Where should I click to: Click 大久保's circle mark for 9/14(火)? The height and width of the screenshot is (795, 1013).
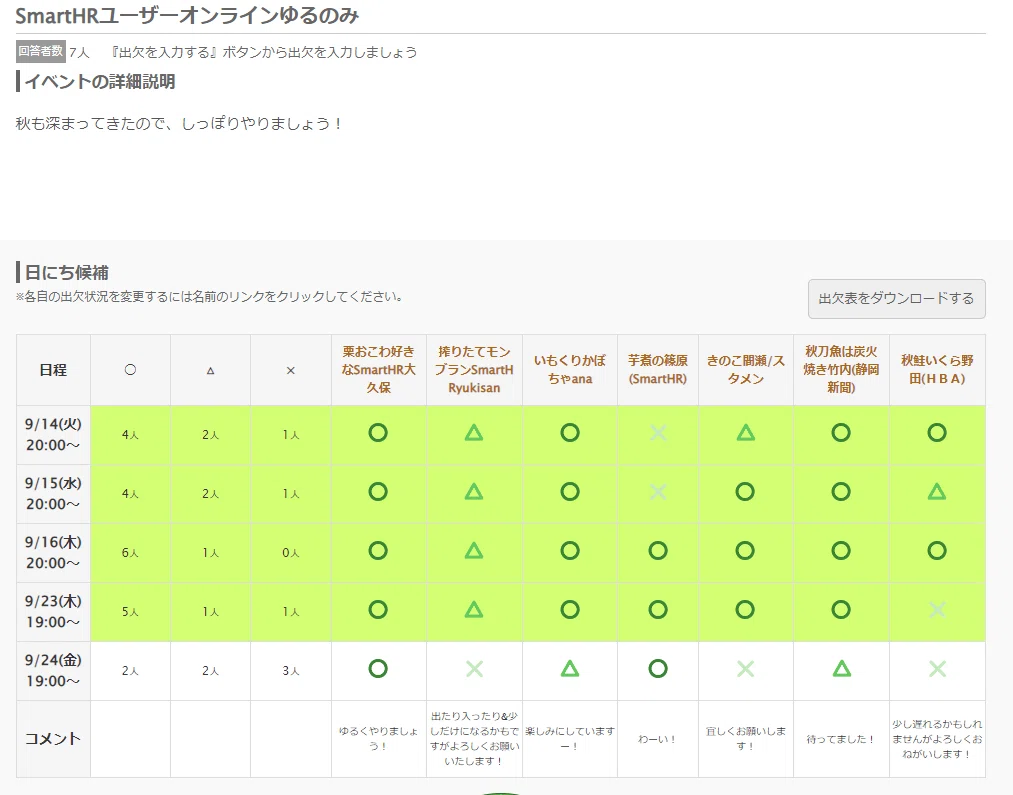point(378,433)
